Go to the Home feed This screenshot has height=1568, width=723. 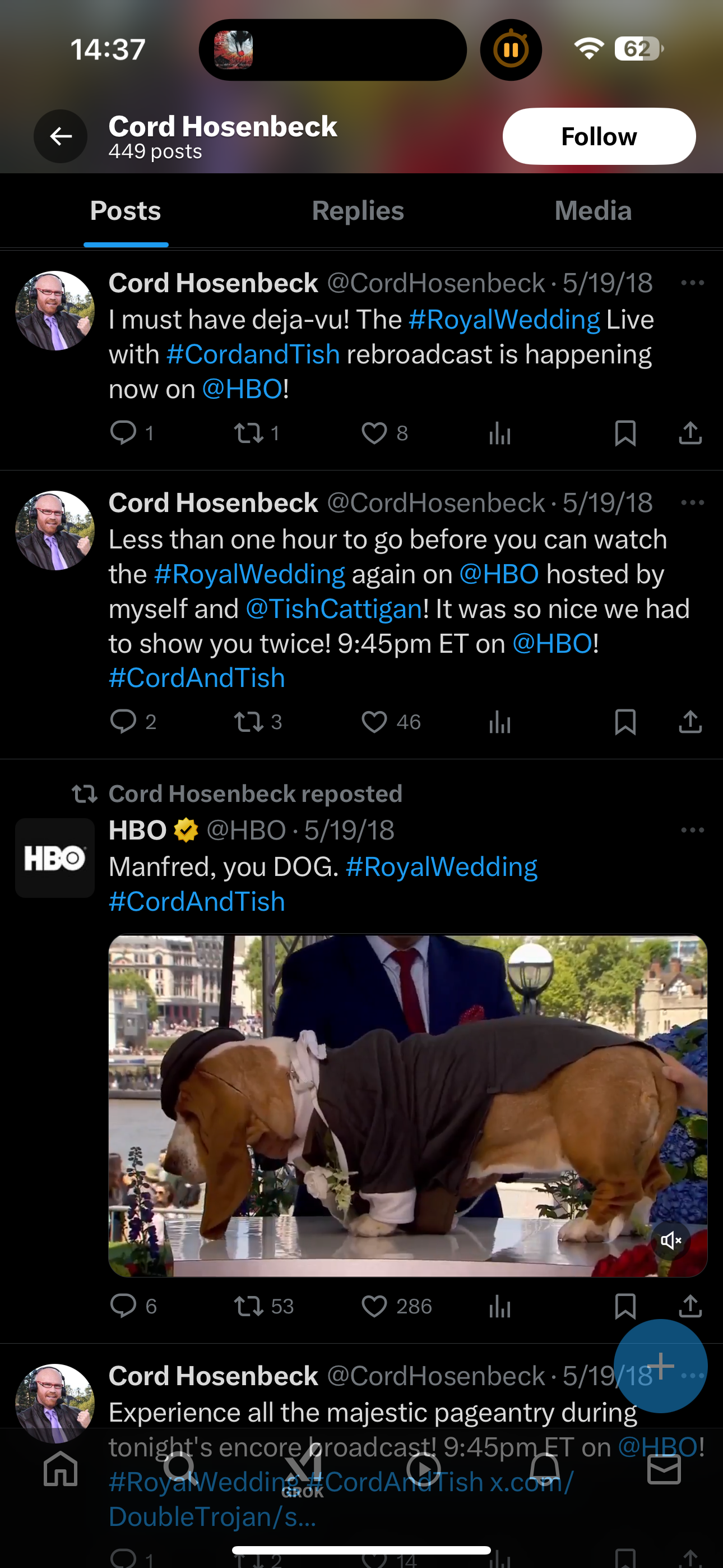coord(61,1469)
